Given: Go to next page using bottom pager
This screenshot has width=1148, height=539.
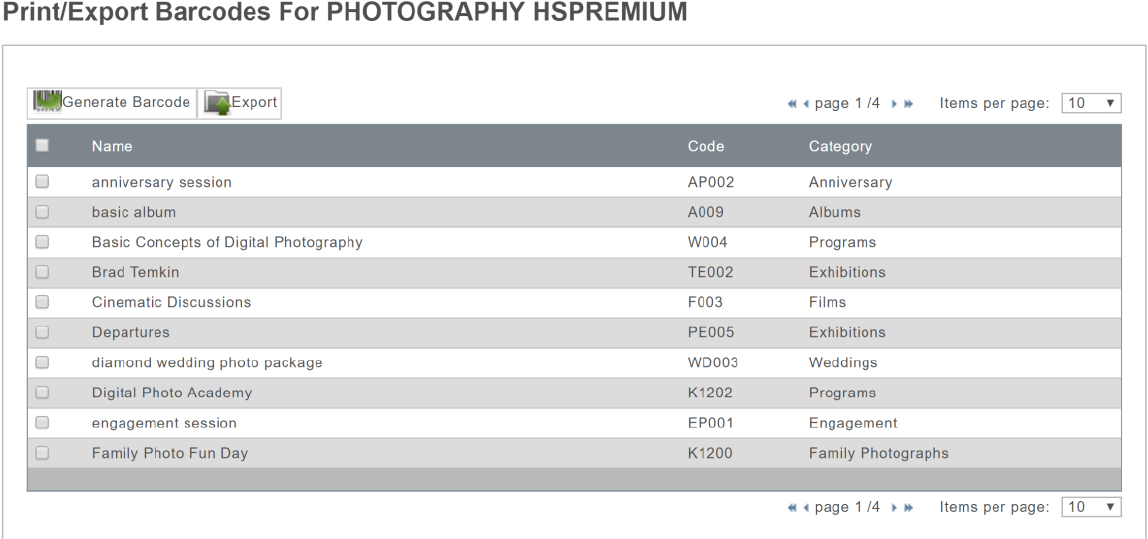Looking at the screenshot, I should pyautogui.click(x=895, y=508).
